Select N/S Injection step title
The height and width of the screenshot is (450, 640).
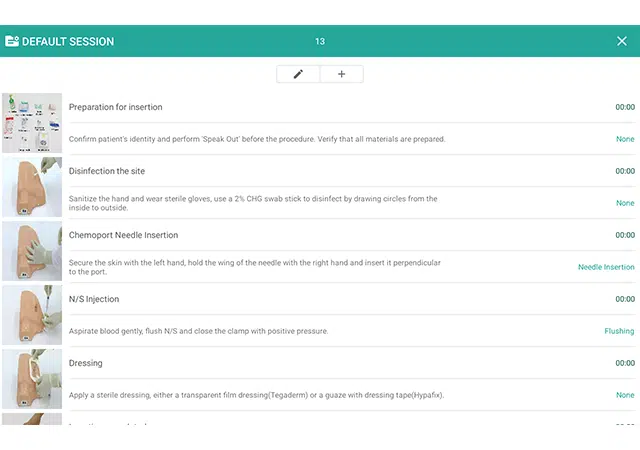(x=94, y=299)
